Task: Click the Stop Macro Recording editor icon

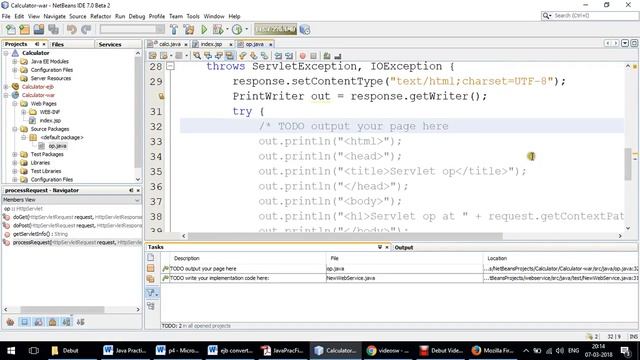Action: (313, 56)
